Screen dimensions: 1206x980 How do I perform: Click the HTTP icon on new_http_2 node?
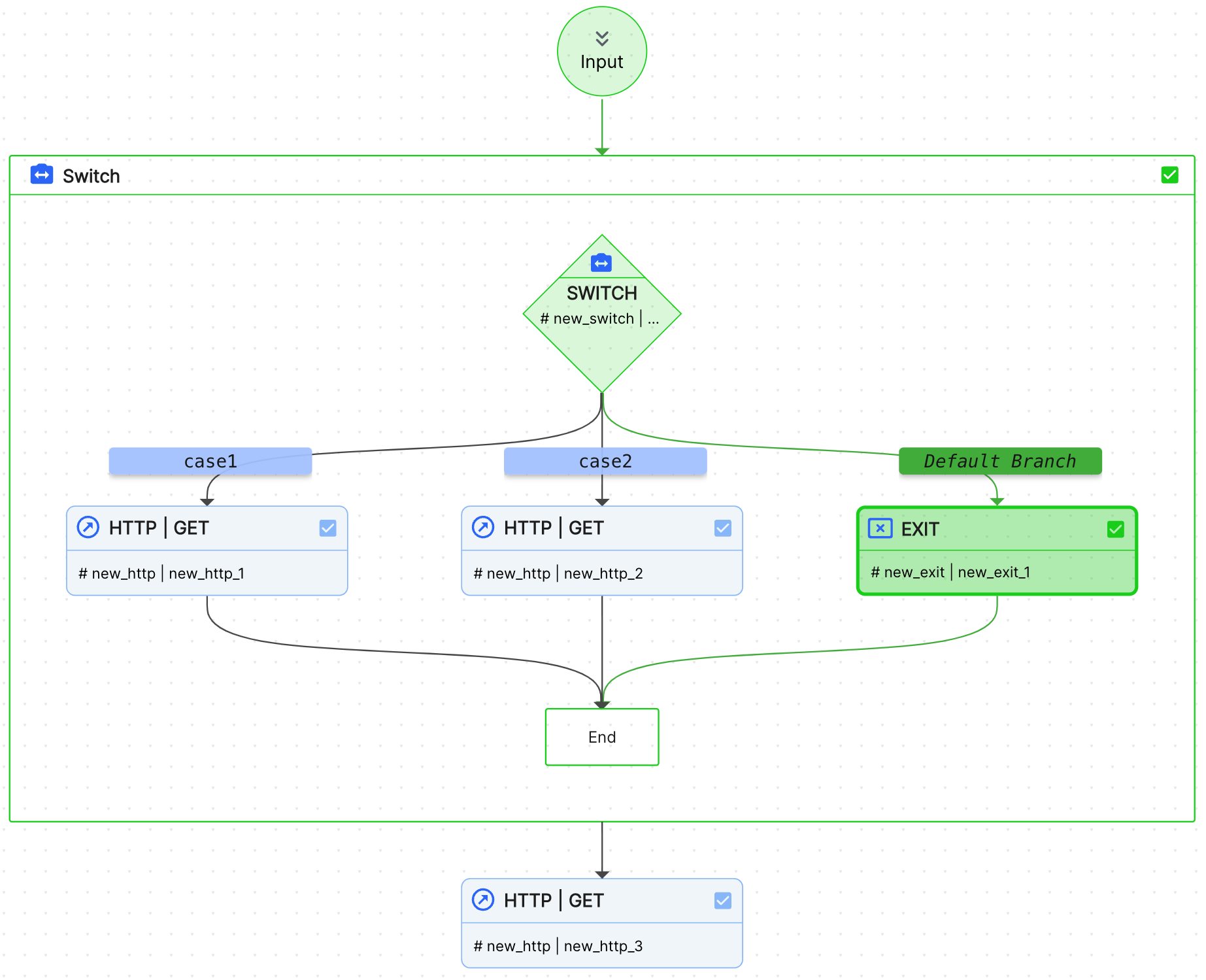click(483, 527)
